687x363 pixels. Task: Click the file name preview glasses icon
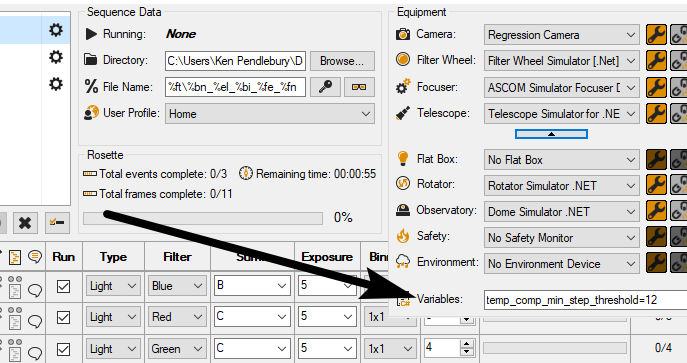pos(359,87)
